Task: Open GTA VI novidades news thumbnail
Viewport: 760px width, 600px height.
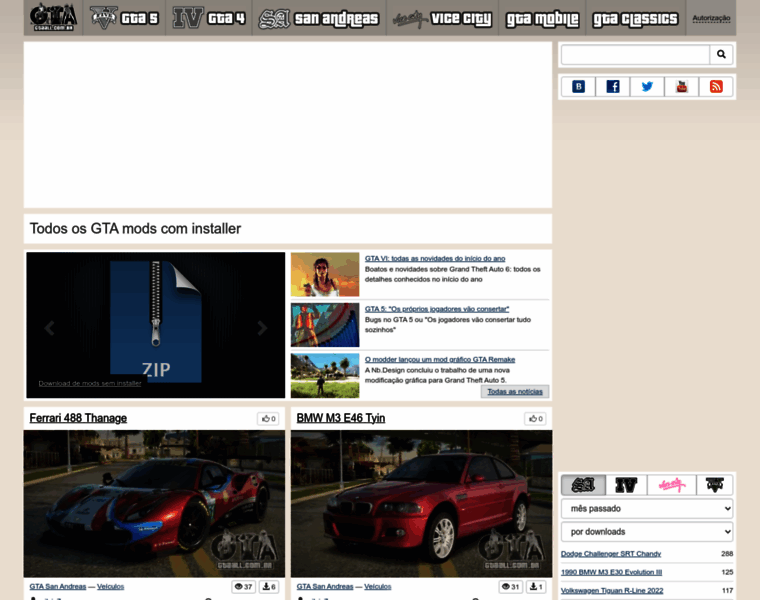Action: (325, 274)
